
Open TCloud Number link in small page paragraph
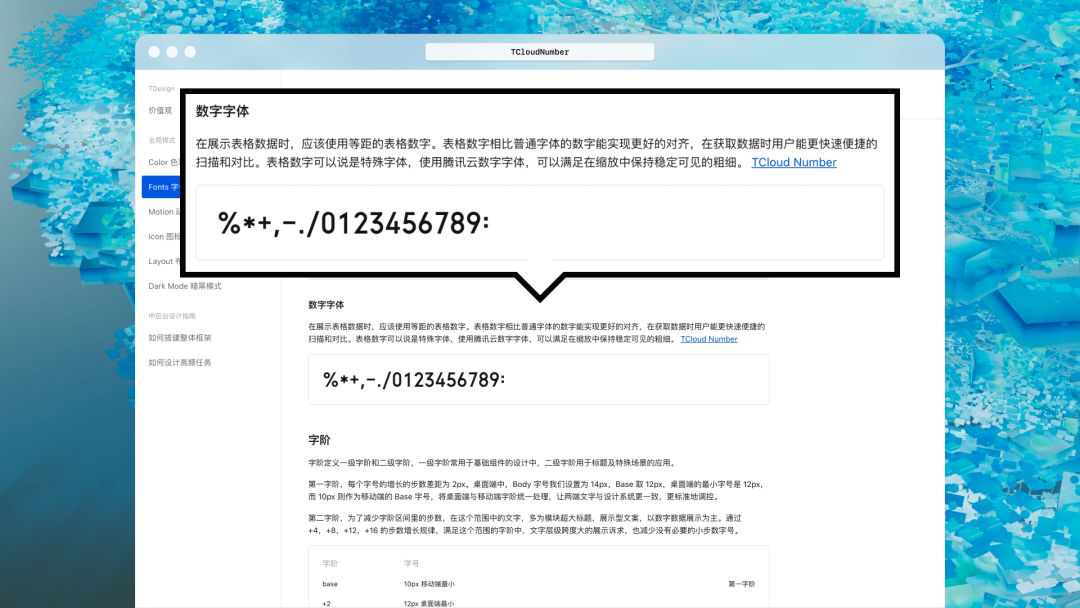(709, 339)
